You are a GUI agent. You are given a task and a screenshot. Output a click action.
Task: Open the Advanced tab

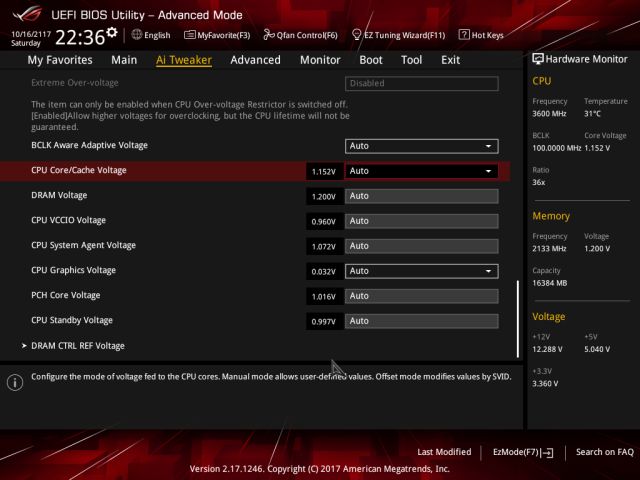click(256, 60)
